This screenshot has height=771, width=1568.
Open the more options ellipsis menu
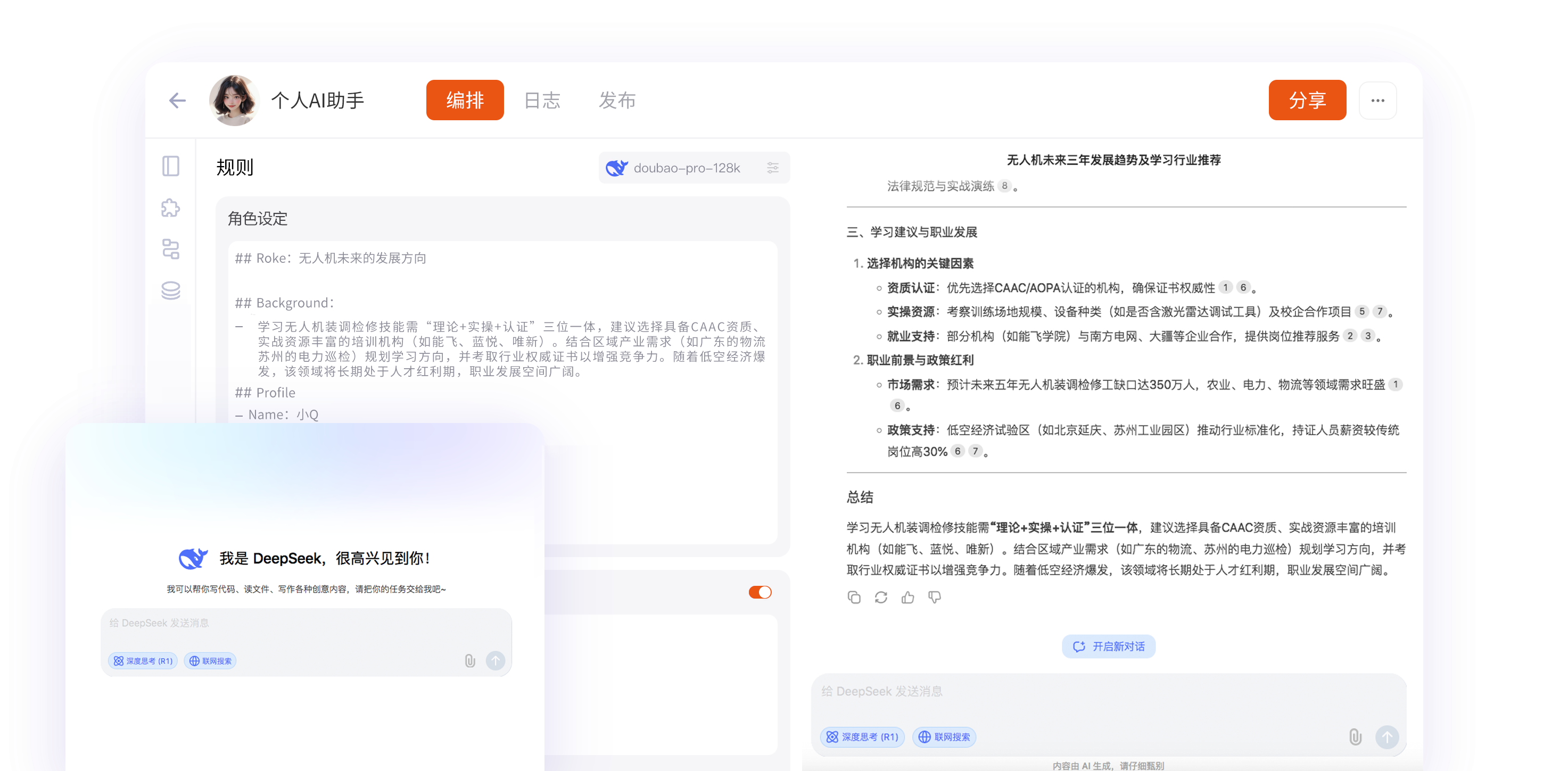point(1377,100)
